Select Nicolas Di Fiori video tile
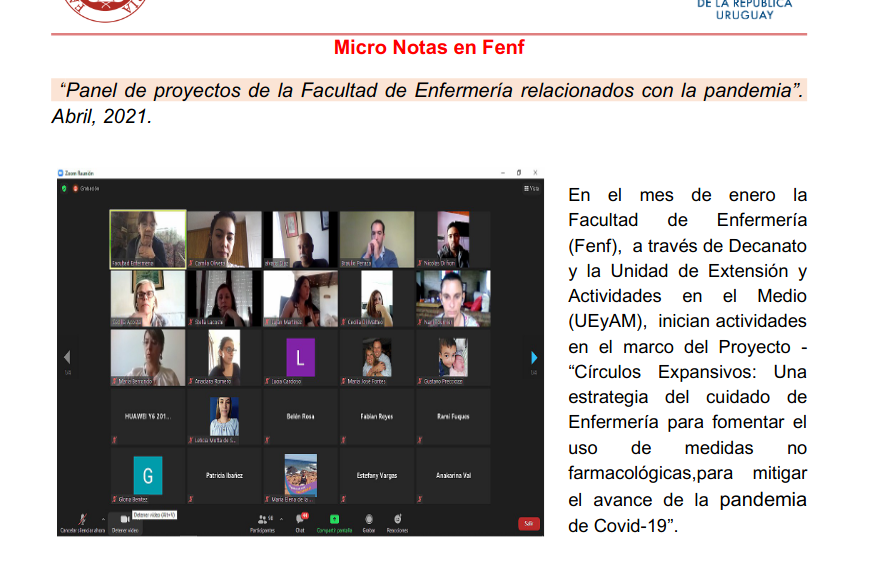This screenshot has width=876, height=570. [453, 239]
